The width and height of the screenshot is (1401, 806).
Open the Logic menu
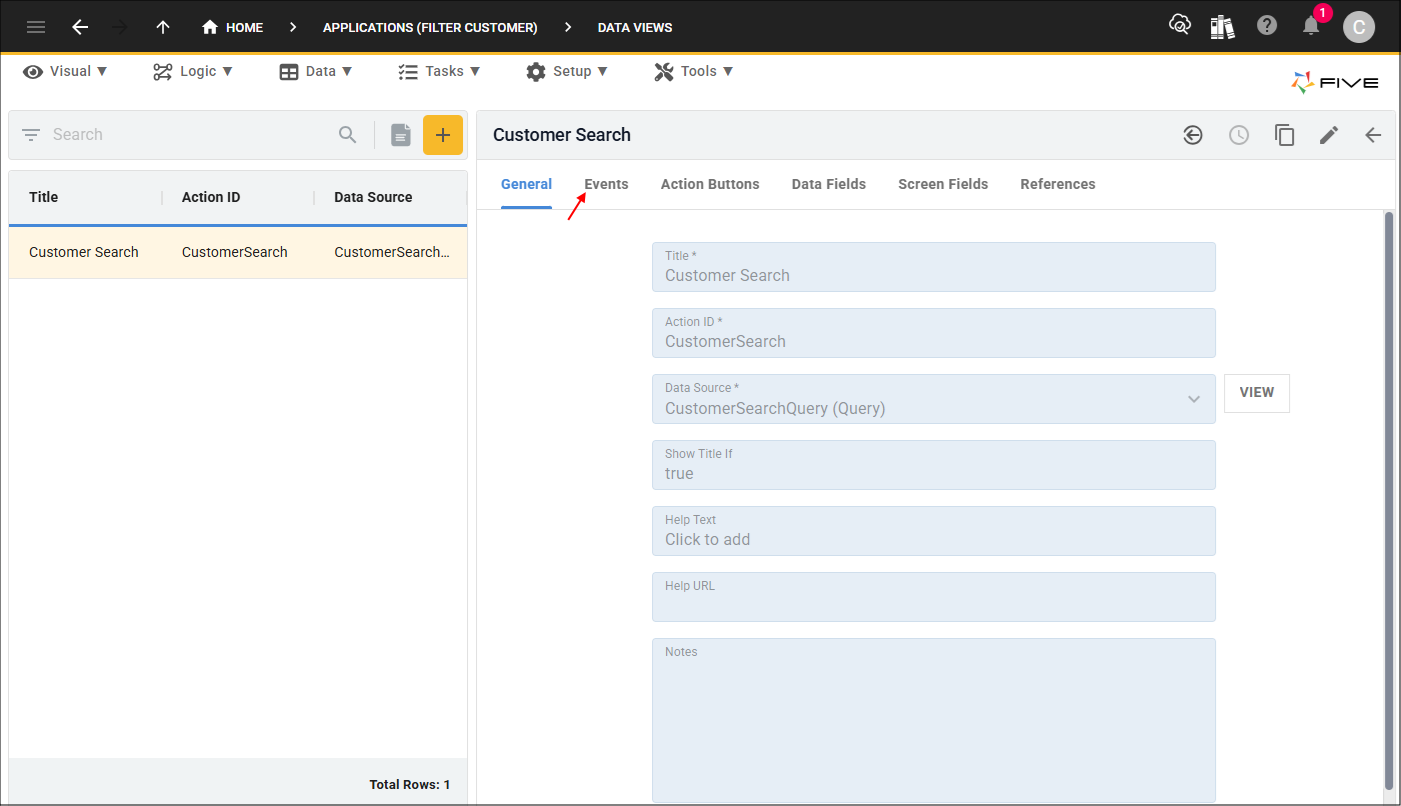pos(193,71)
